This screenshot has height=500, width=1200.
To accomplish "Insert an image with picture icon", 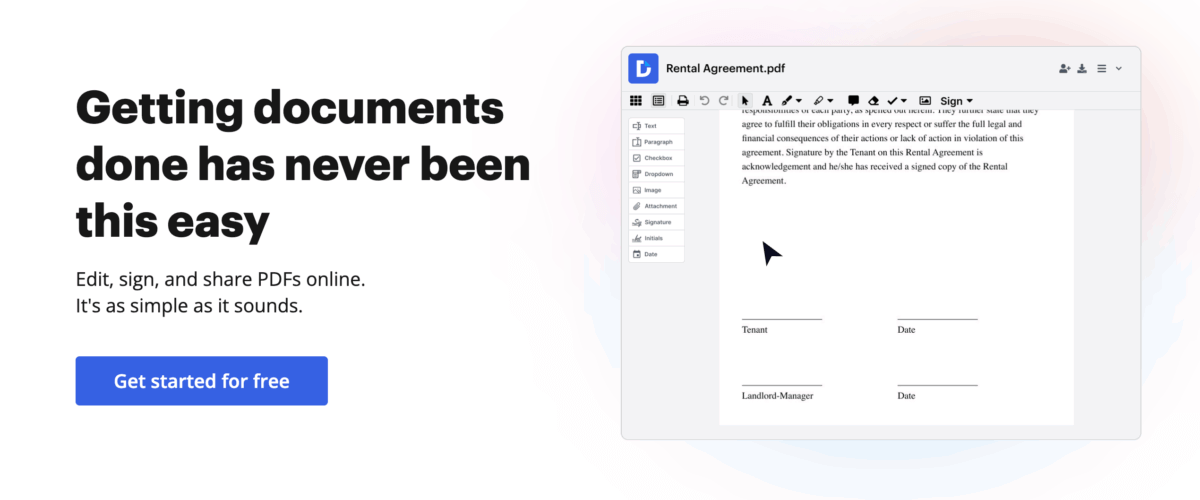I will (x=925, y=101).
